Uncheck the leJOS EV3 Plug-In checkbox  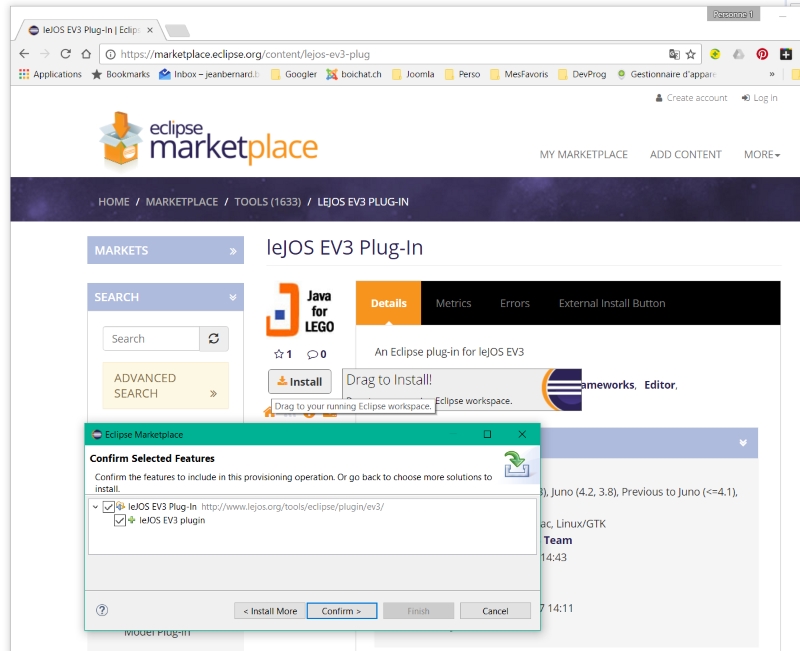(x=108, y=507)
